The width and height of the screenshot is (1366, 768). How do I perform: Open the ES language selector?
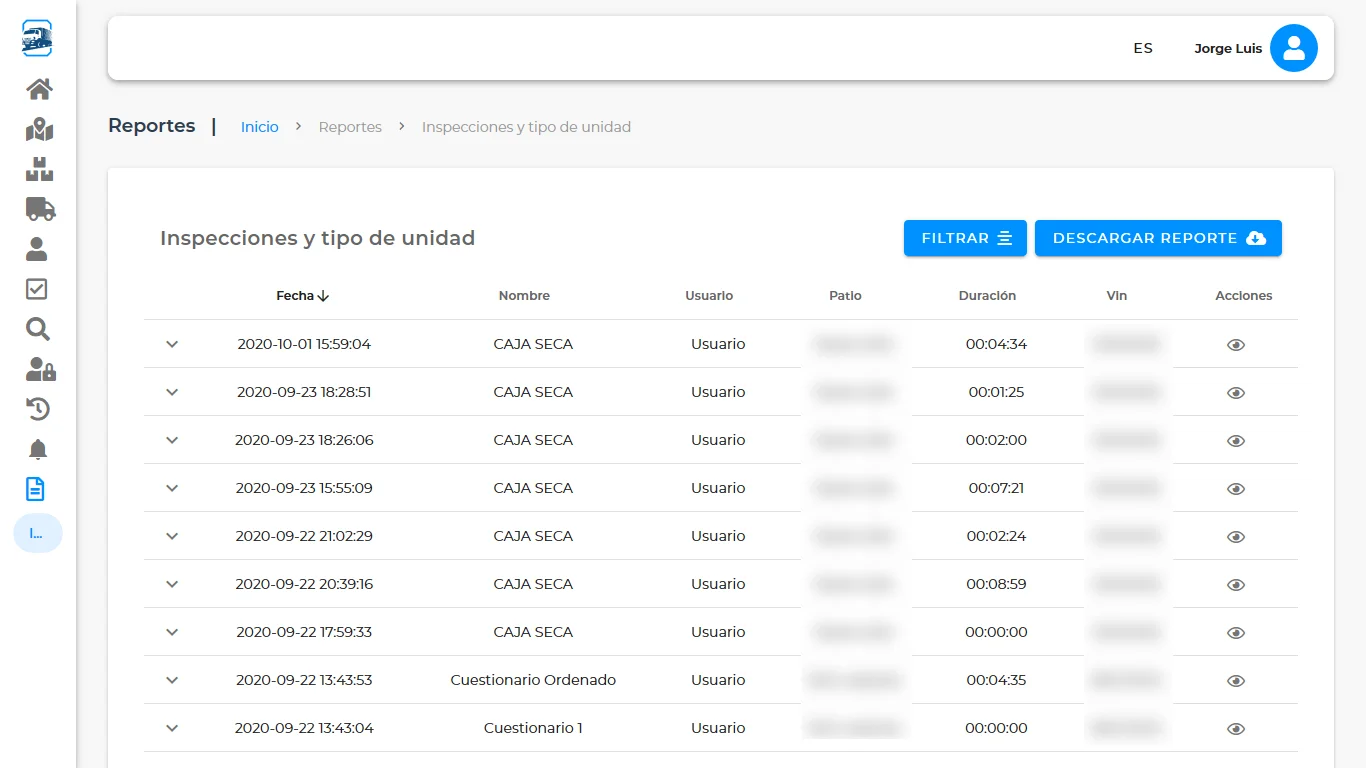point(1142,48)
